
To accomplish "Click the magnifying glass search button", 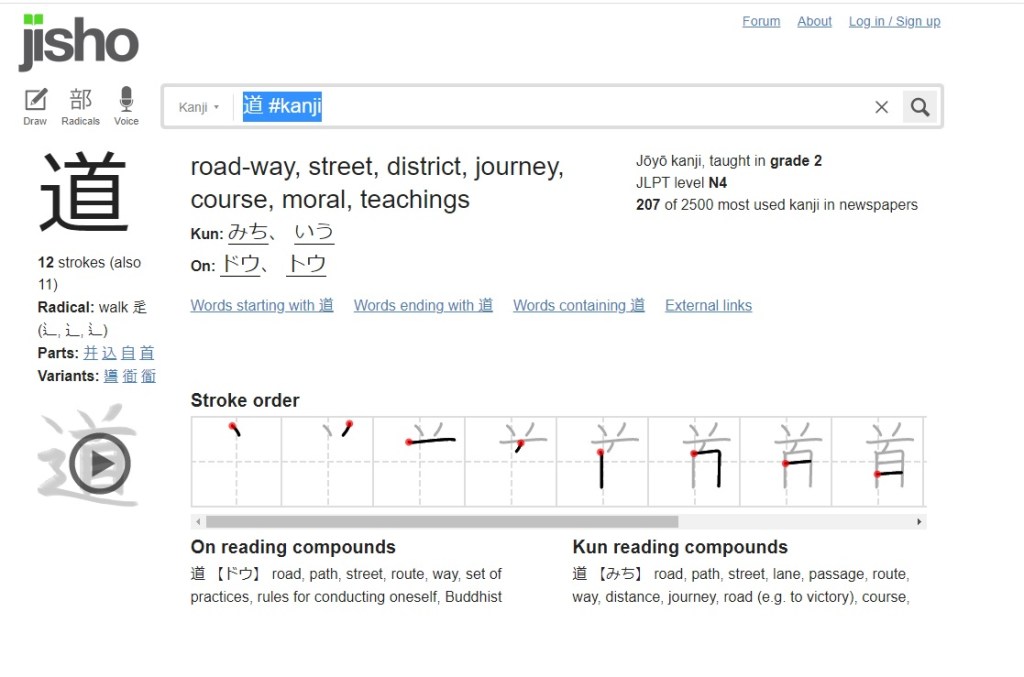I will (920, 107).
